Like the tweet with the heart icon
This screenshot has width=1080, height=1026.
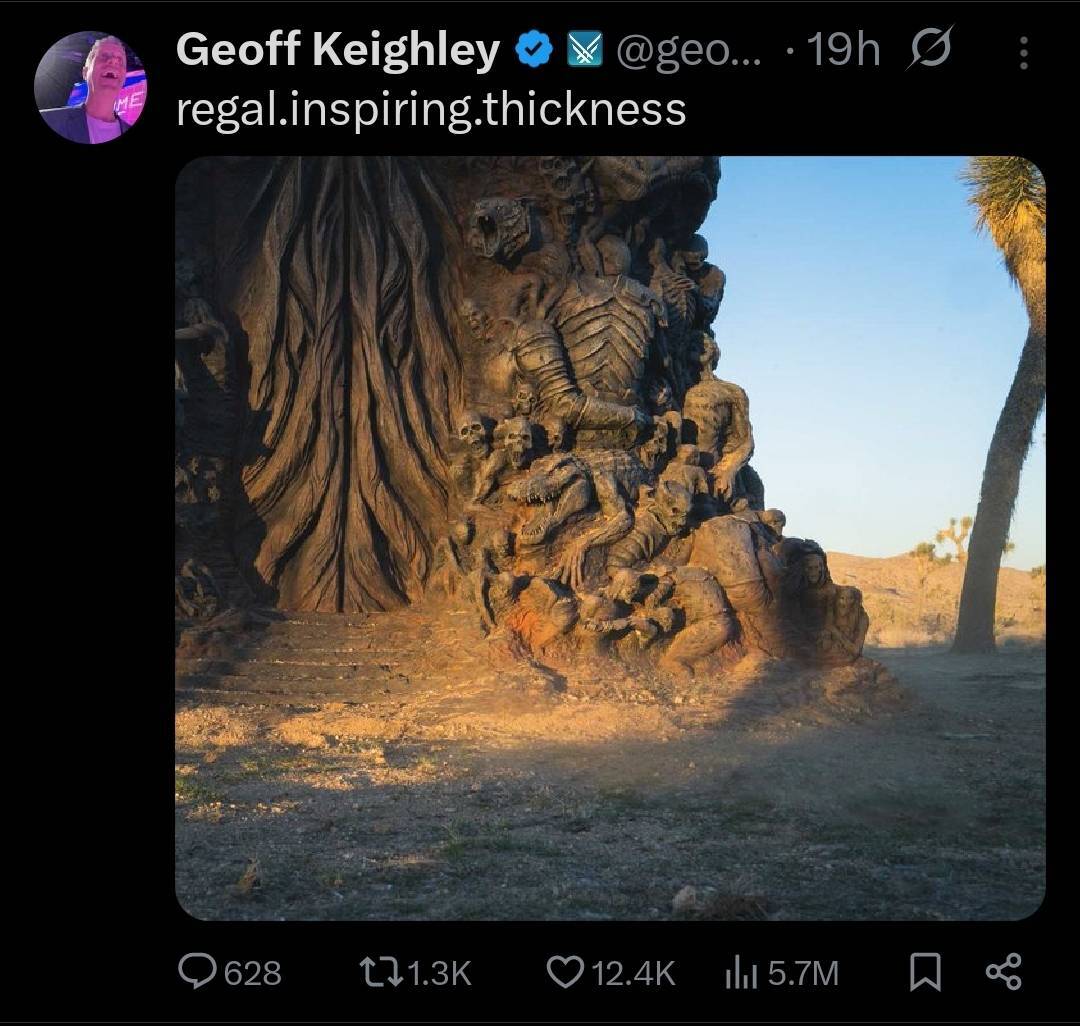point(566,972)
